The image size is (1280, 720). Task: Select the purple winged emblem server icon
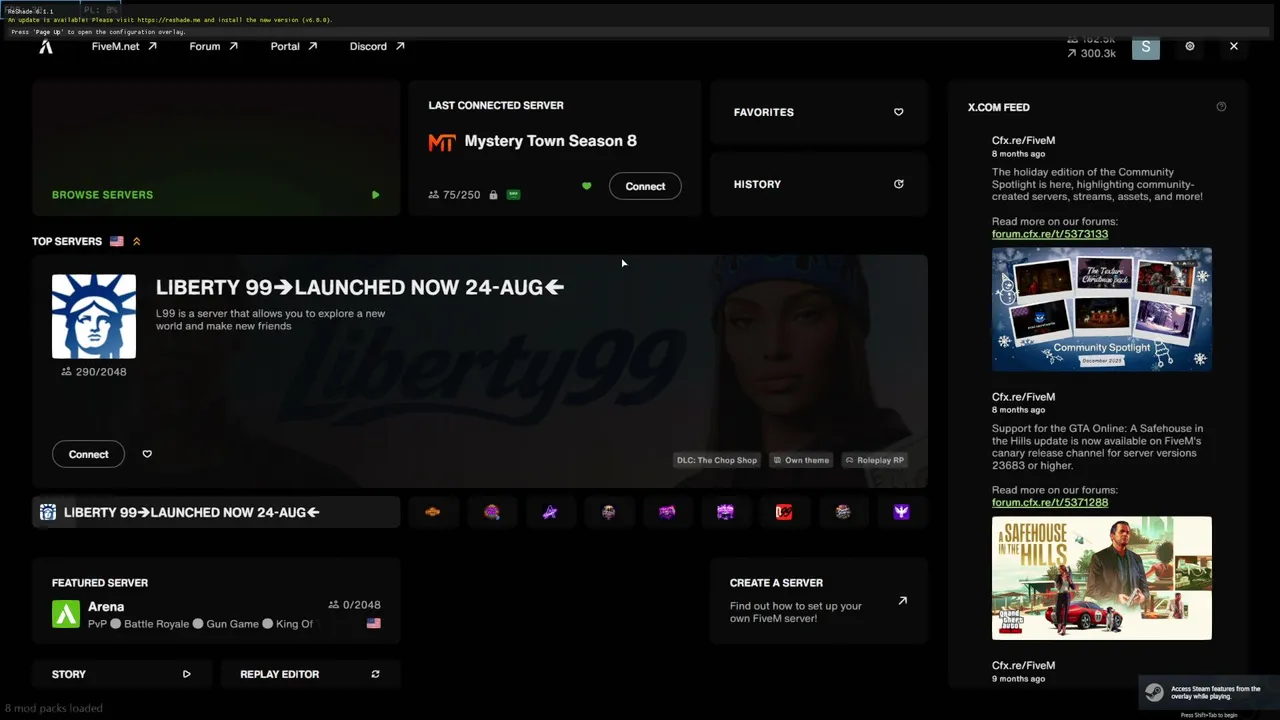(901, 512)
